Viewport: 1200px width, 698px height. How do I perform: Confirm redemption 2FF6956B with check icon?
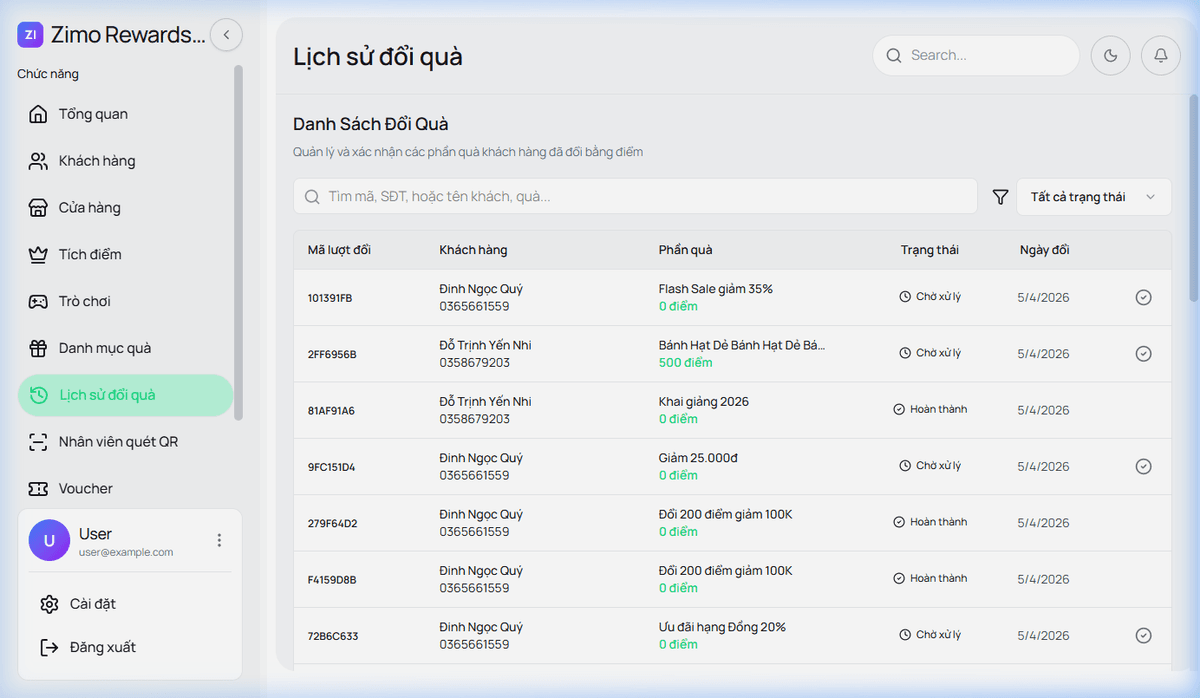tap(1143, 354)
